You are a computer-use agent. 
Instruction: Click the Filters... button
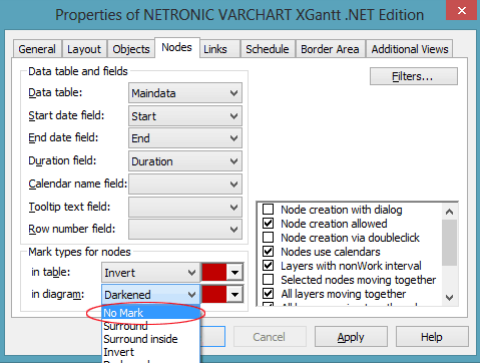pyautogui.click(x=414, y=76)
